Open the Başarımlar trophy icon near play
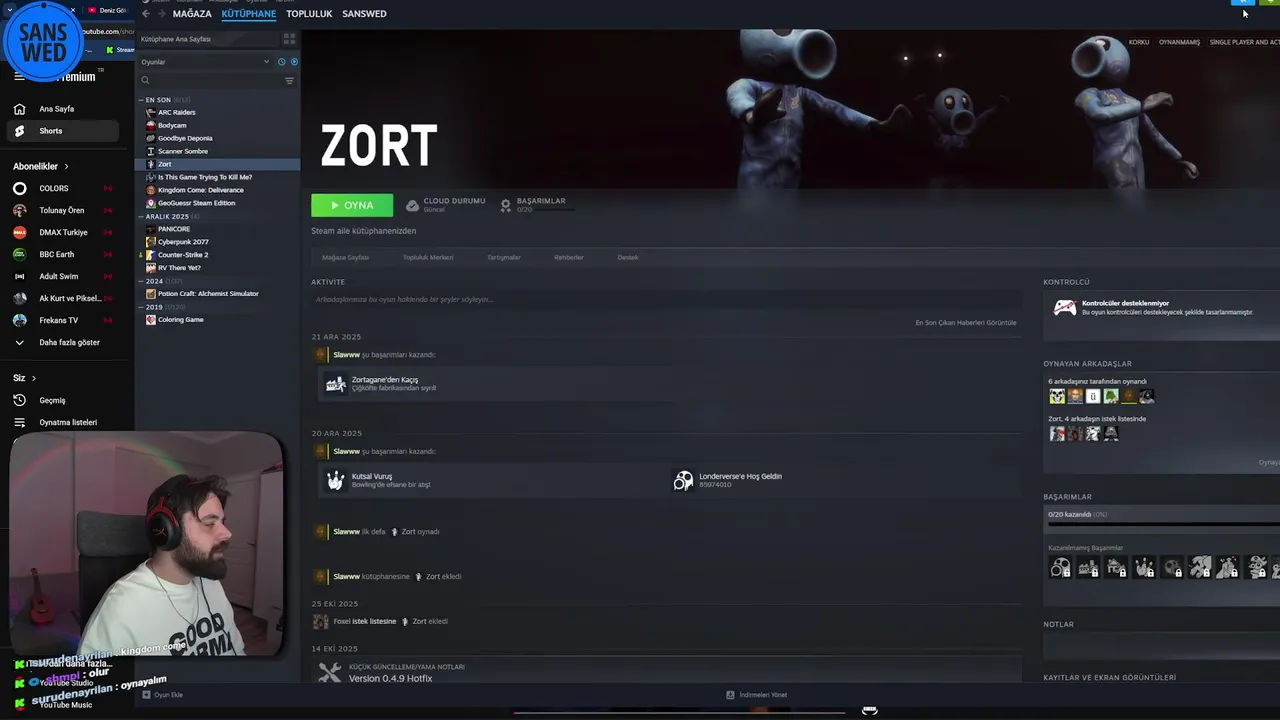1280x720 pixels. pyautogui.click(x=506, y=205)
